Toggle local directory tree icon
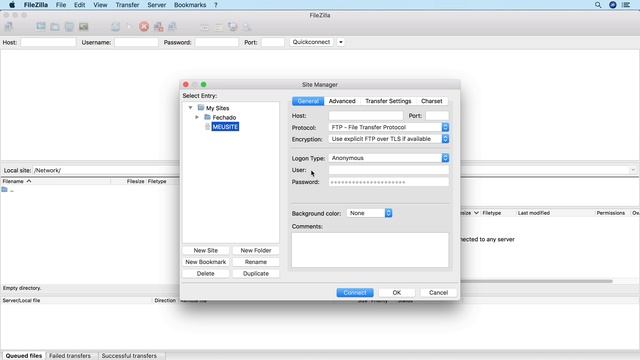Screen dimensions: 640x360 55,27
